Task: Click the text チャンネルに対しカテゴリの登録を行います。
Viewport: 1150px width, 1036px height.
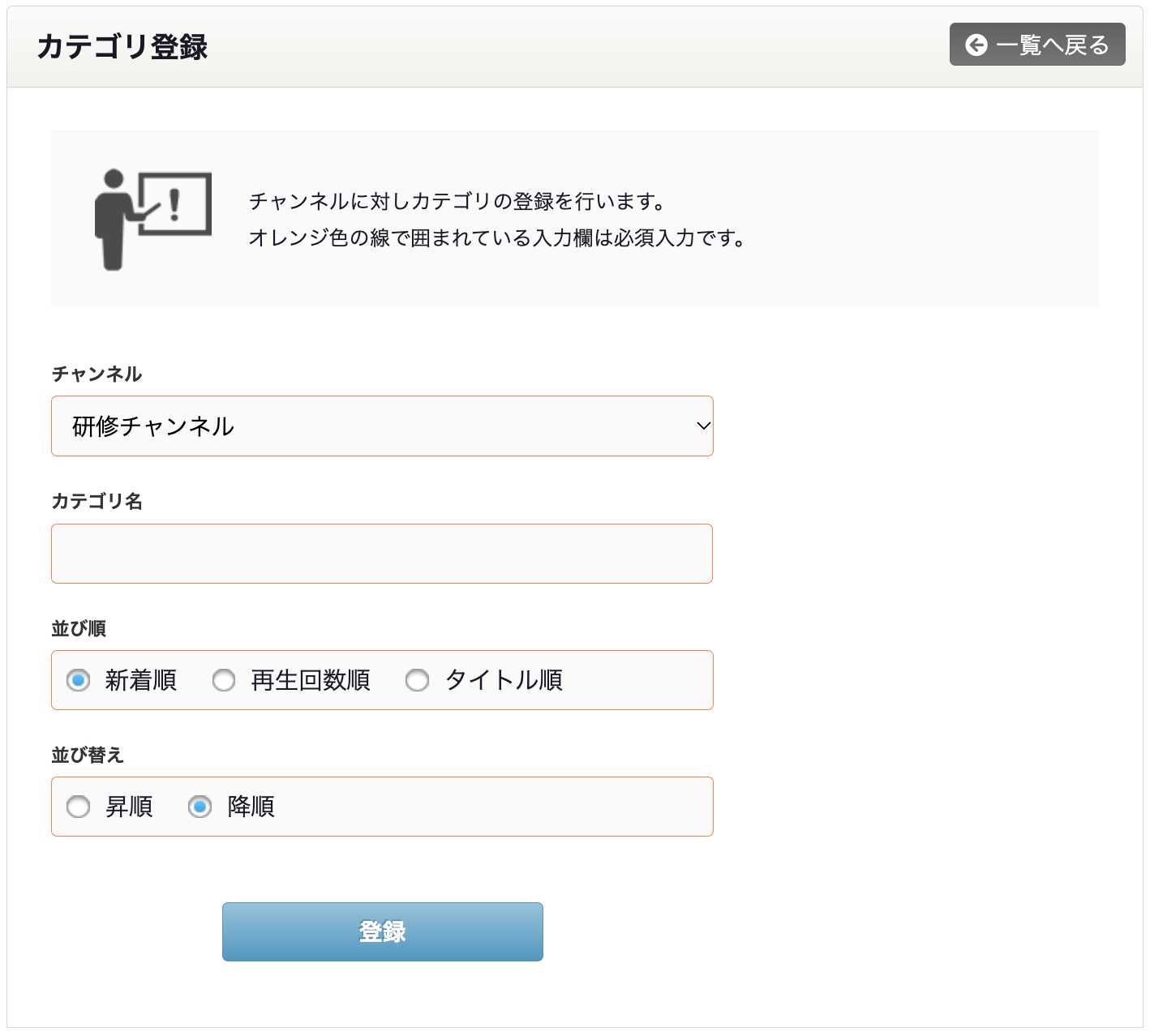Action: pyautogui.click(x=457, y=201)
